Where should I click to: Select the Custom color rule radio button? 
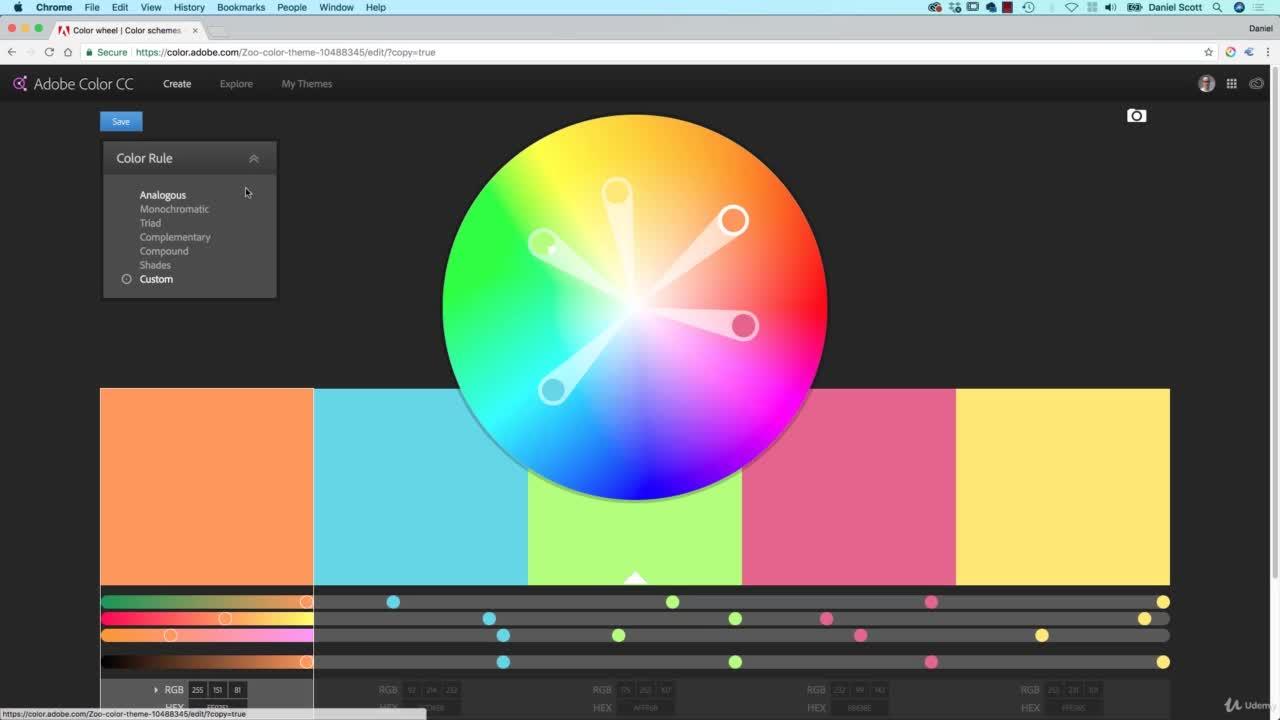126,279
